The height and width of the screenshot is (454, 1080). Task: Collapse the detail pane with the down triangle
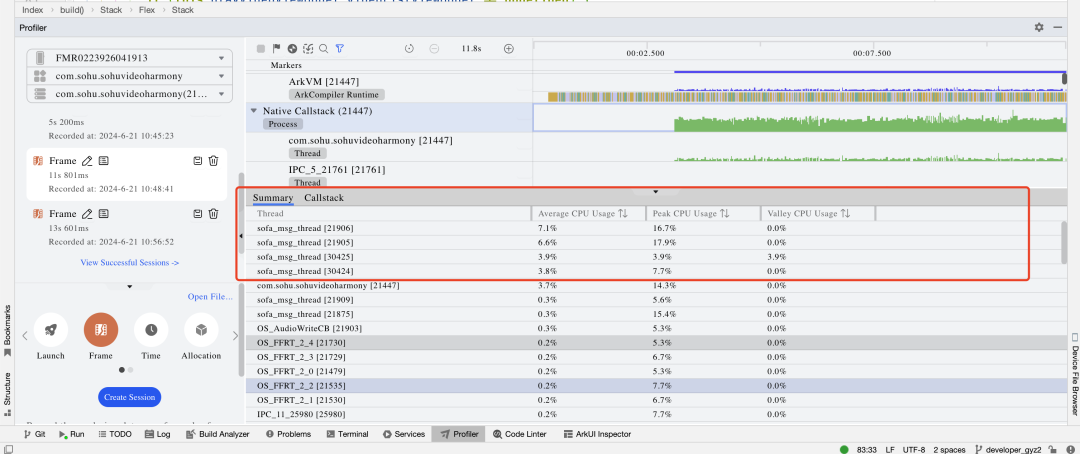coord(656,192)
